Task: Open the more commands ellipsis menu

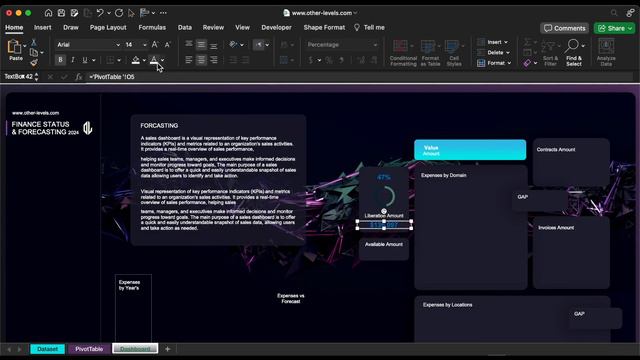Action: tap(163, 13)
